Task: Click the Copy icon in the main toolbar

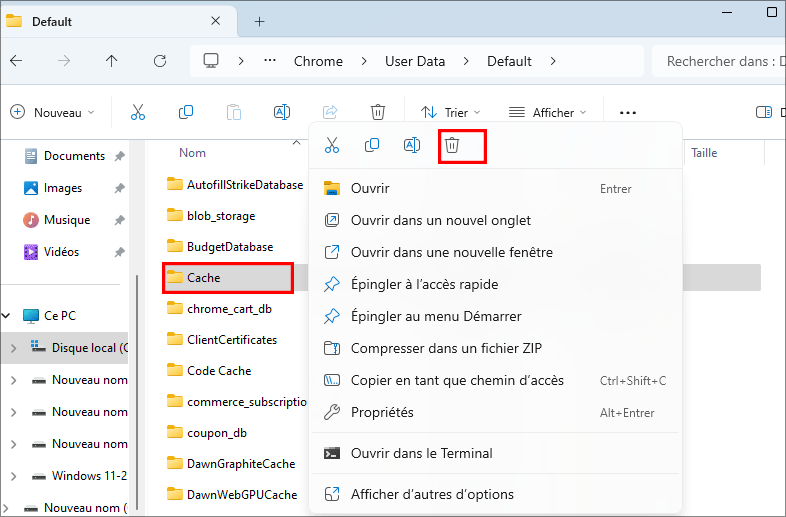Action: (186, 112)
